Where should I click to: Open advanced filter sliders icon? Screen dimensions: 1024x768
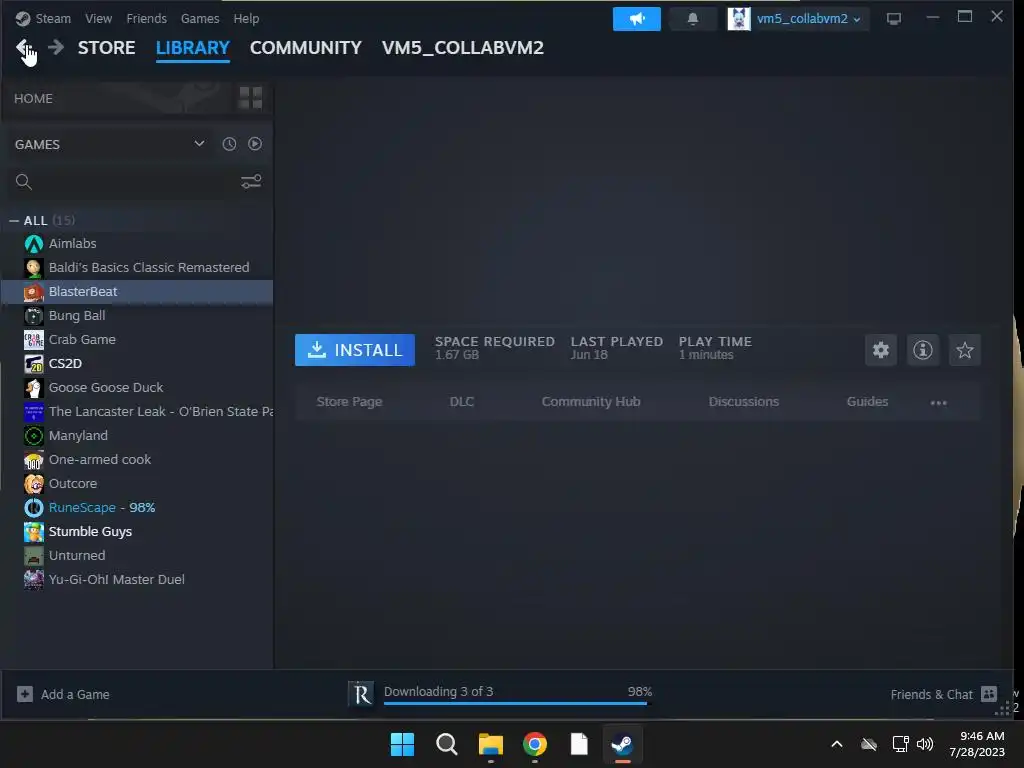coord(251,182)
